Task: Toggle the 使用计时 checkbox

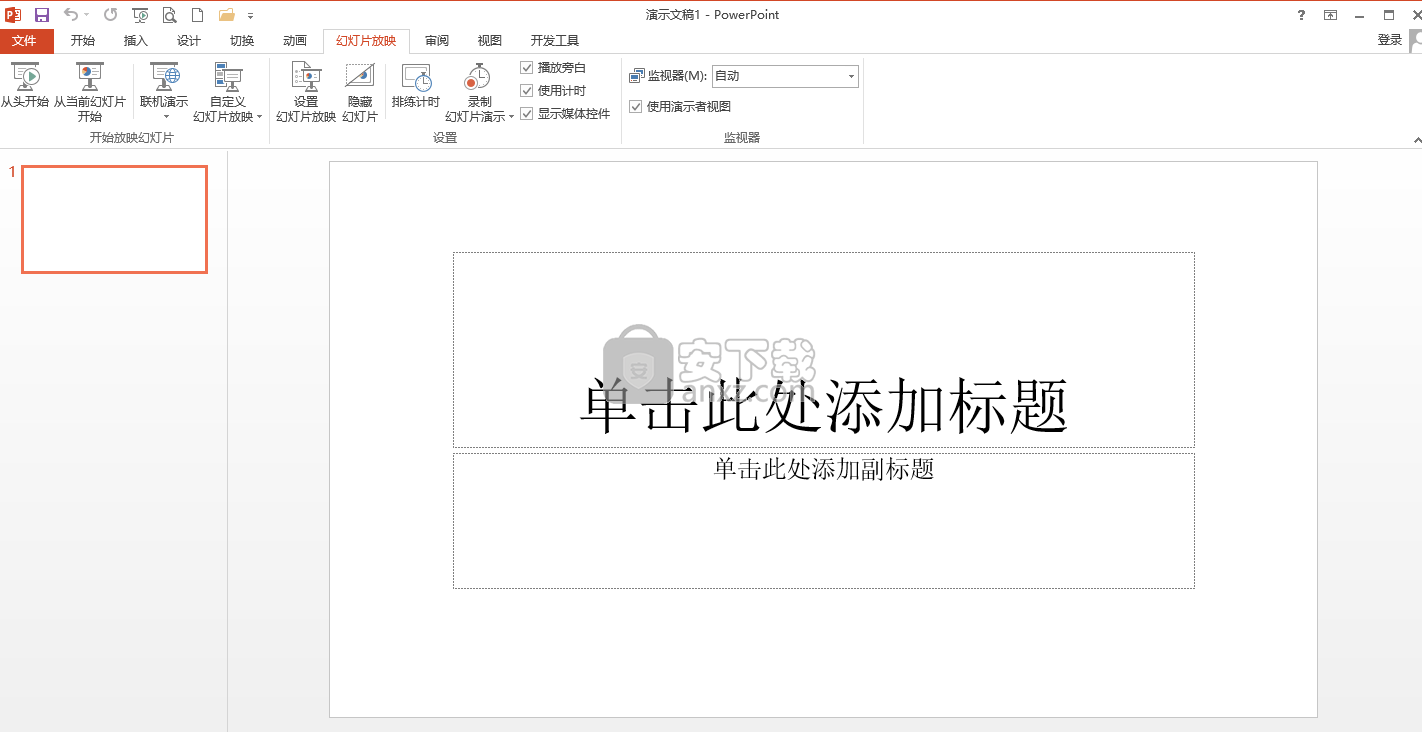Action: click(527, 91)
